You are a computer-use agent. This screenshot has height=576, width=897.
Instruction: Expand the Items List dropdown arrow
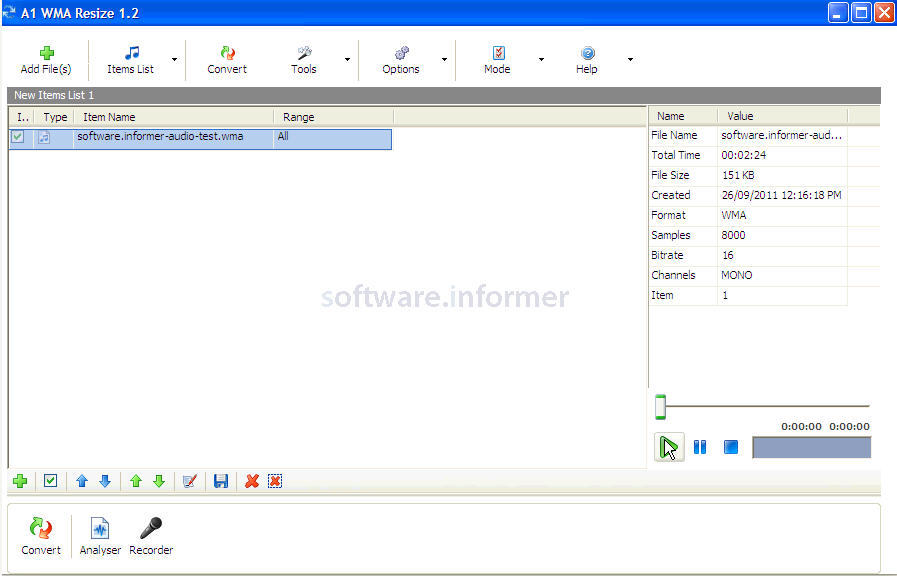click(174, 59)
